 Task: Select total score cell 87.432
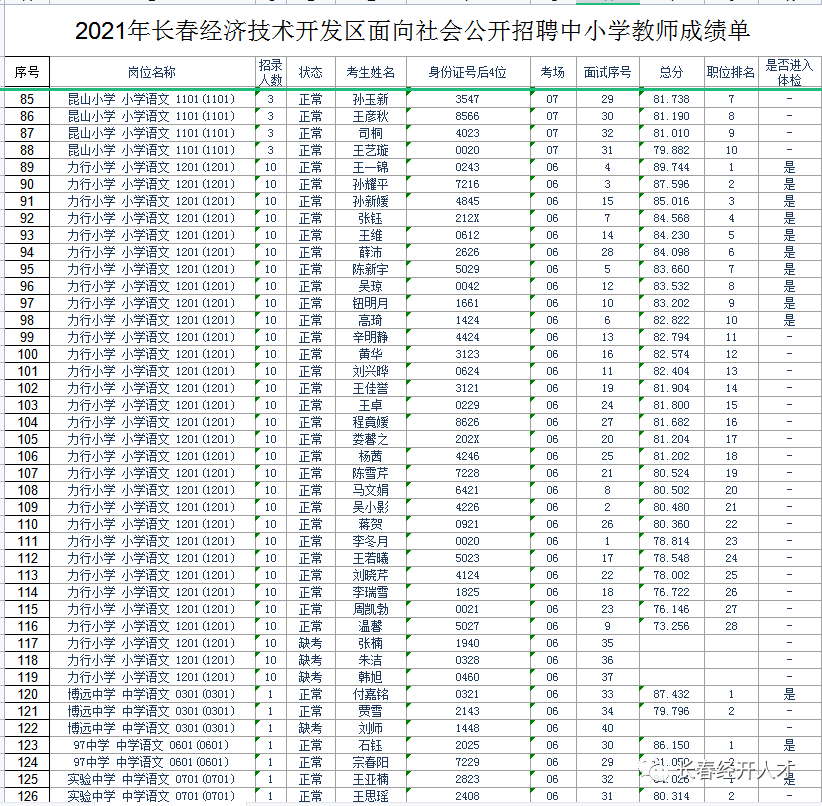(672, 694)
